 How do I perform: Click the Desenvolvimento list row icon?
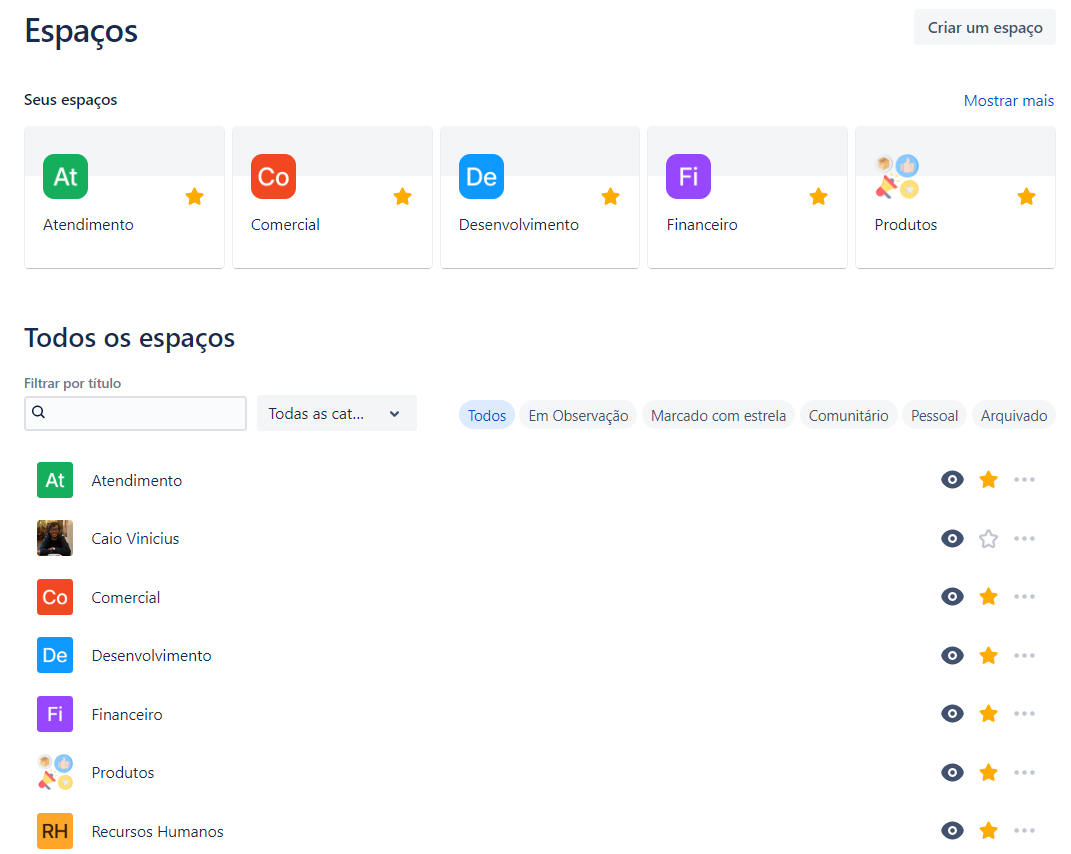(55, 655)
